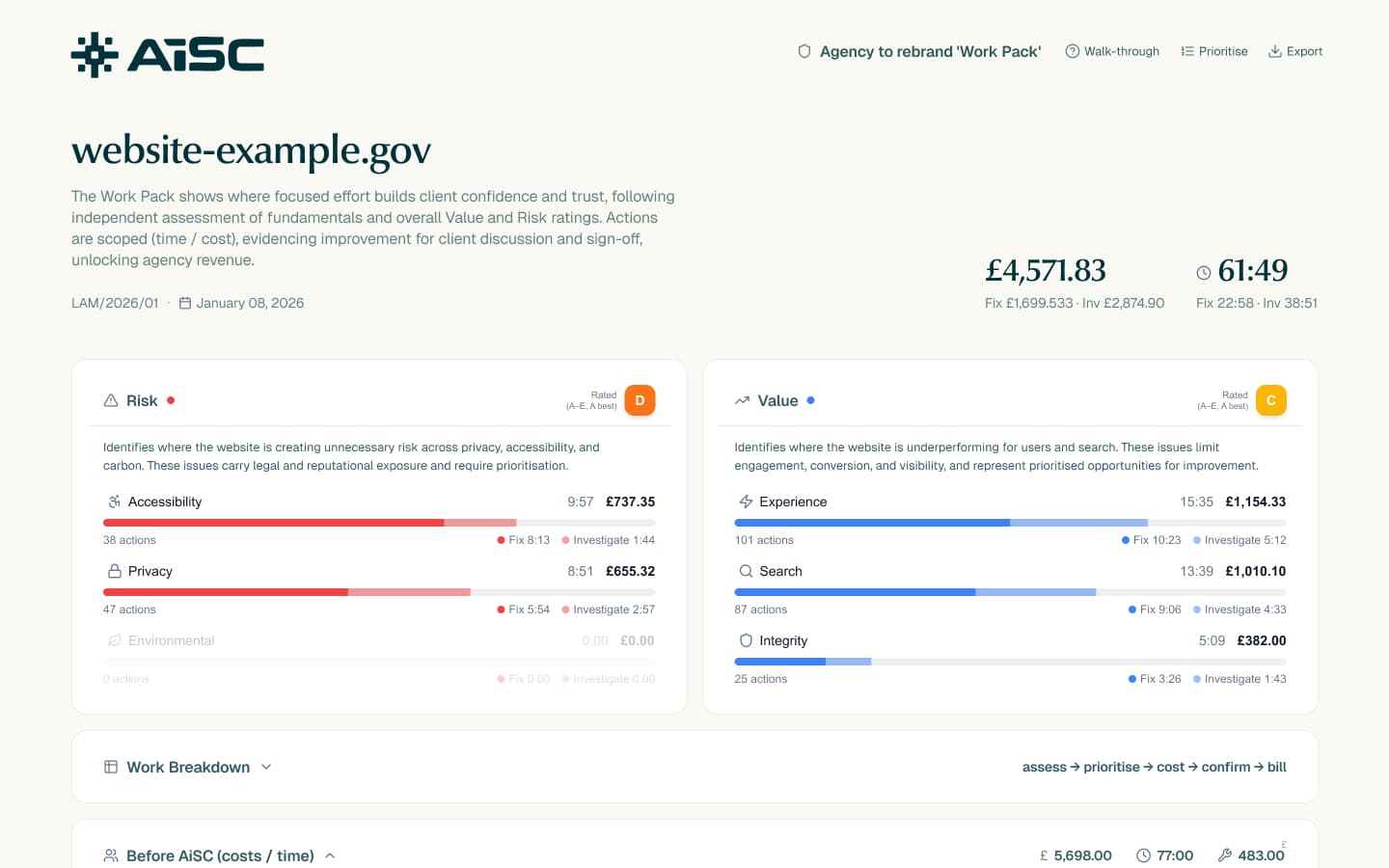Screen dimensions: 1389x868
Task: Collapse the Before AiSC section
Action: pyautogui.click(x=330, y=855)
